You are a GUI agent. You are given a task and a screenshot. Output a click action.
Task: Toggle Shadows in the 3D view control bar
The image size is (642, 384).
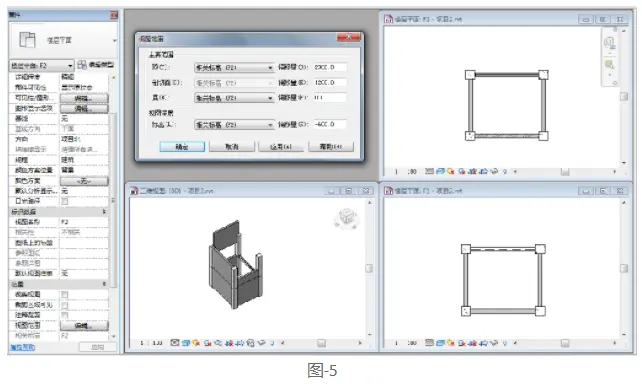pyautogui.click(x=208, y=343)
